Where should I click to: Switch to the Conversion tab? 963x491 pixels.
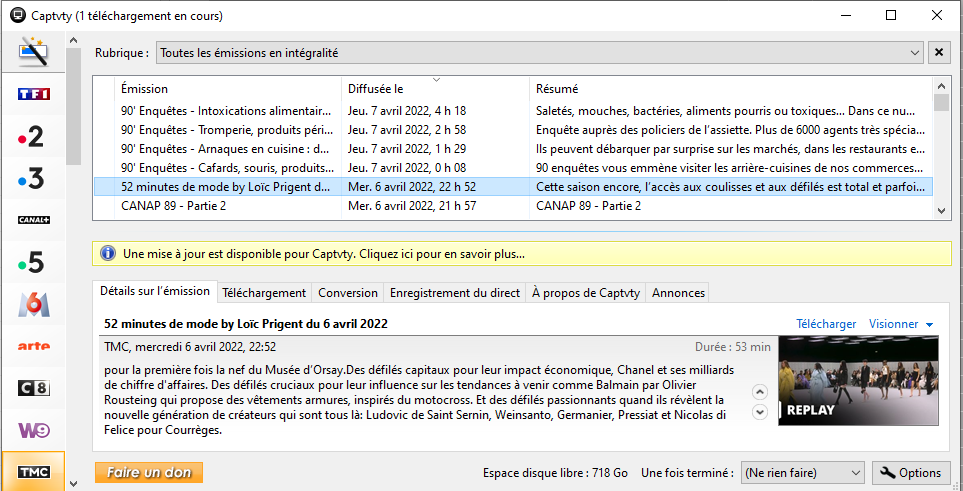(x=348, y=293)
